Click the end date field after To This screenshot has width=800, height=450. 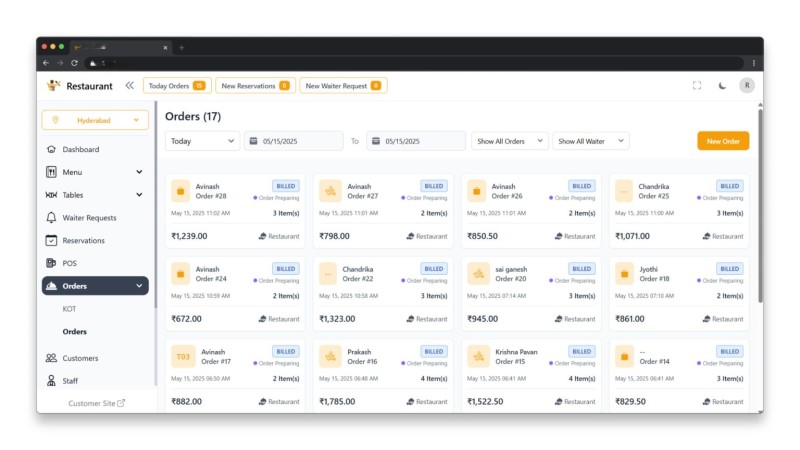416,141
